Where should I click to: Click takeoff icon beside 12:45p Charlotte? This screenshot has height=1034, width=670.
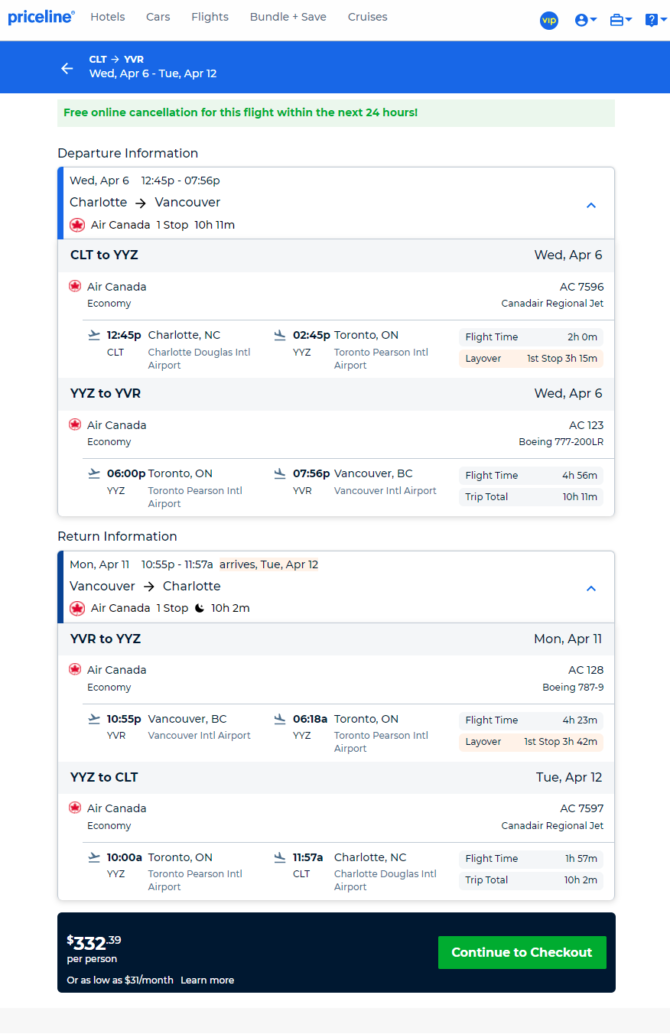(94, 335)
